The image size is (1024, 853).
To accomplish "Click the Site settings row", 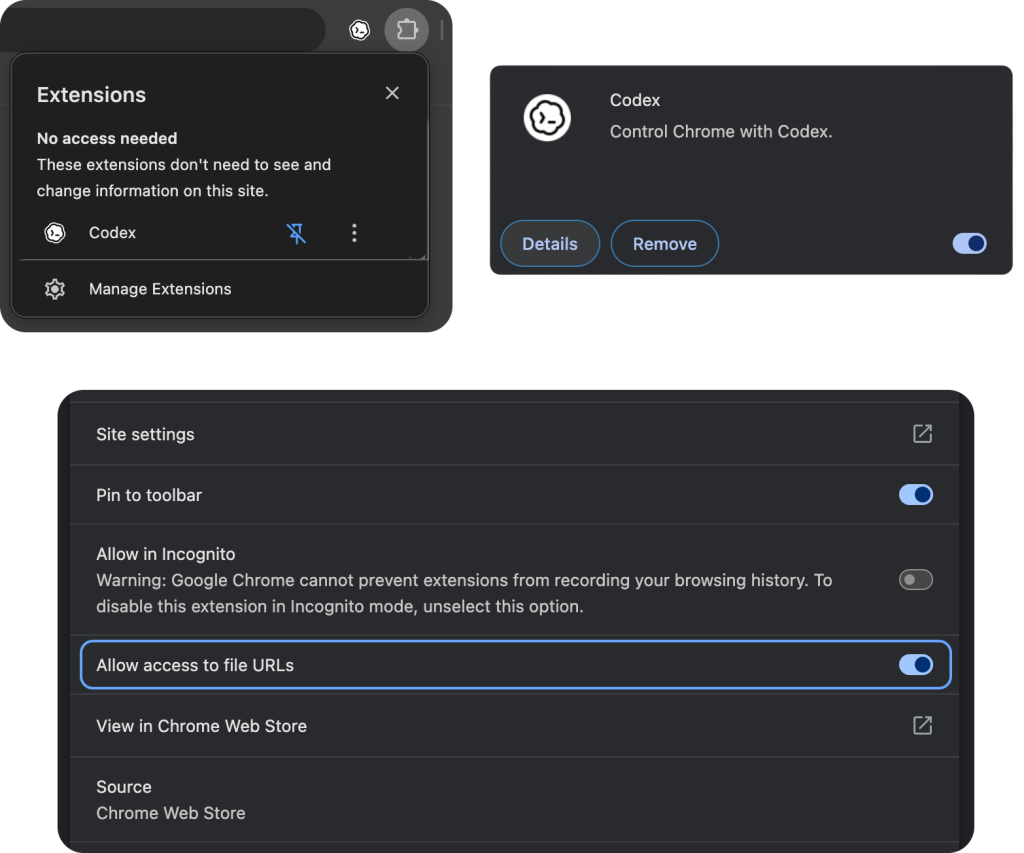I will click(x=514, y=434).
